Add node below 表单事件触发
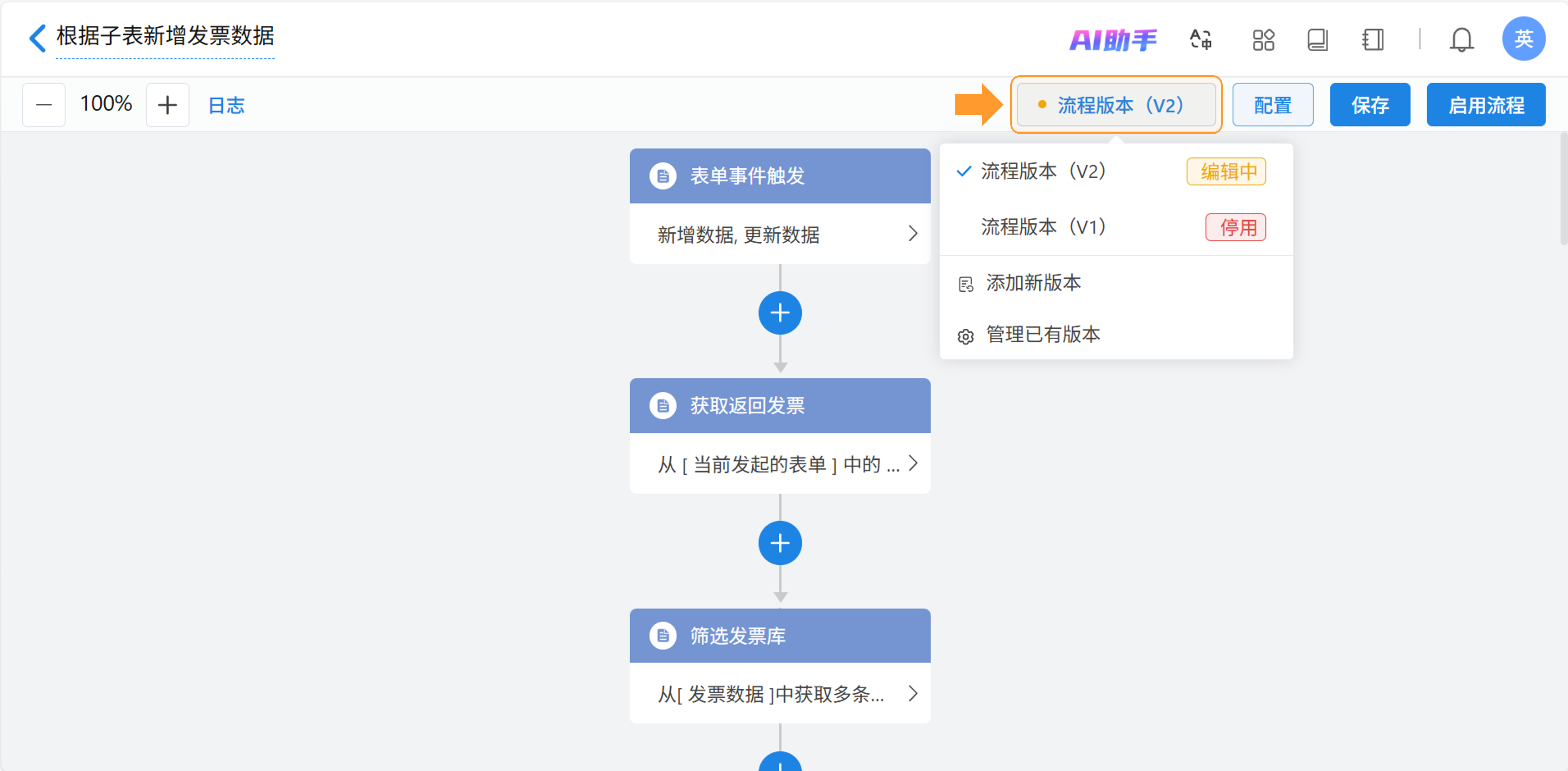1568x771 pixels. pyautogui.click(x=780, y=313)
